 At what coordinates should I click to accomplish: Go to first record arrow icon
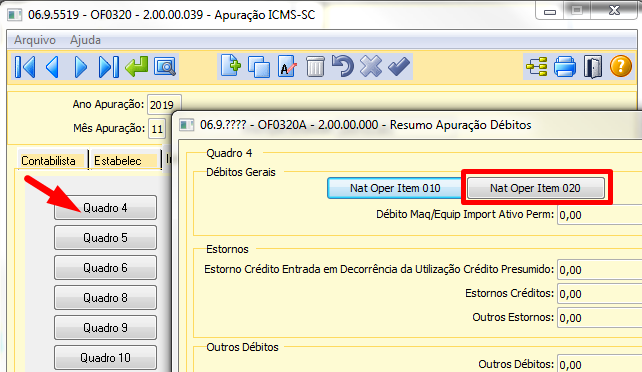tap(25, 66)
